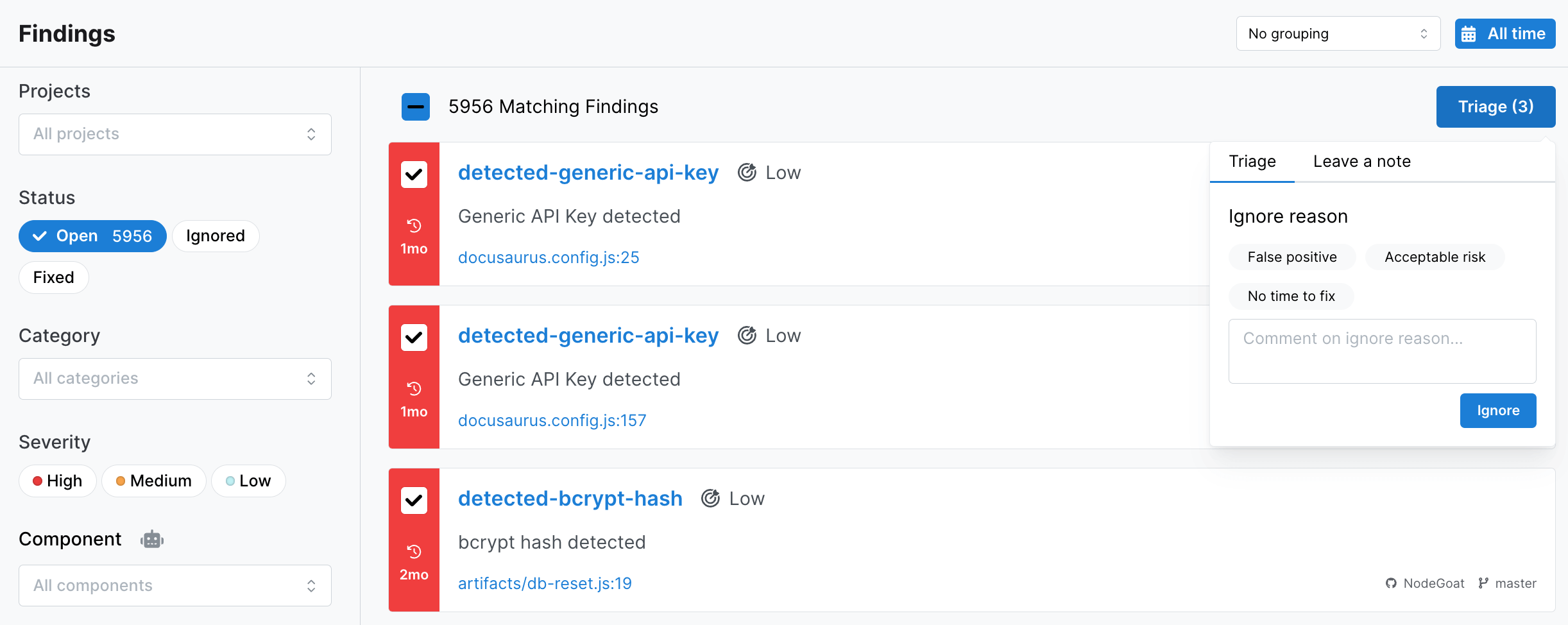Image resolution: width=1568 pixels, height=625 pixels.
Task: Click the history icon on the 2mo bcrypt finding
Action: (x=414, y=552)
